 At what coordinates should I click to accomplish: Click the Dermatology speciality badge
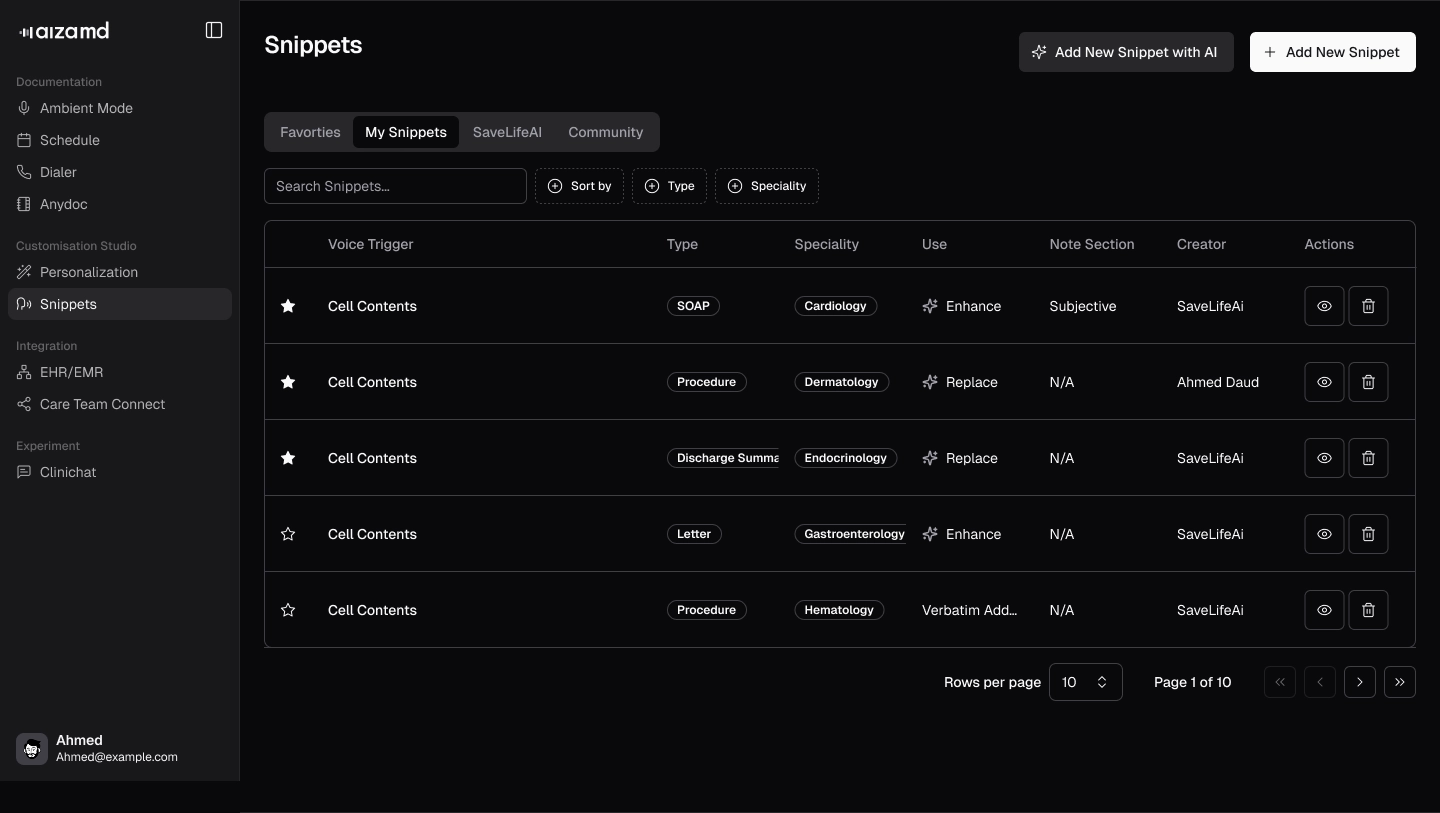pos(842,382)
